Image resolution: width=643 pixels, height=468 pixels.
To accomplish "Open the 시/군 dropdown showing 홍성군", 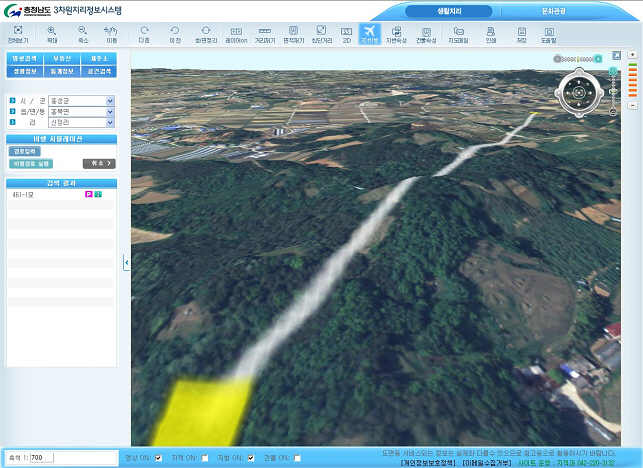I will point(81,100).
